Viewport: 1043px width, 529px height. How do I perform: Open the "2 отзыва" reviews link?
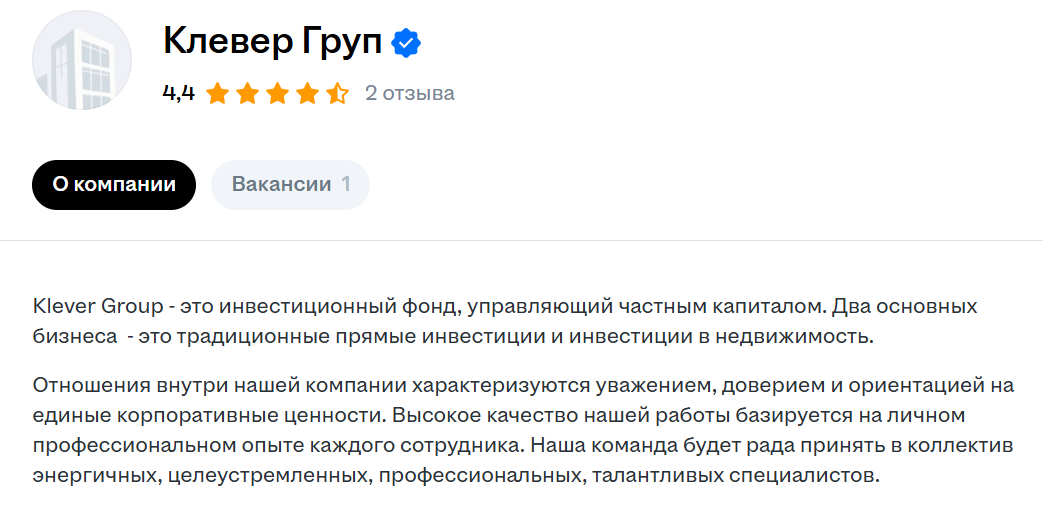(x=409, y=94)
